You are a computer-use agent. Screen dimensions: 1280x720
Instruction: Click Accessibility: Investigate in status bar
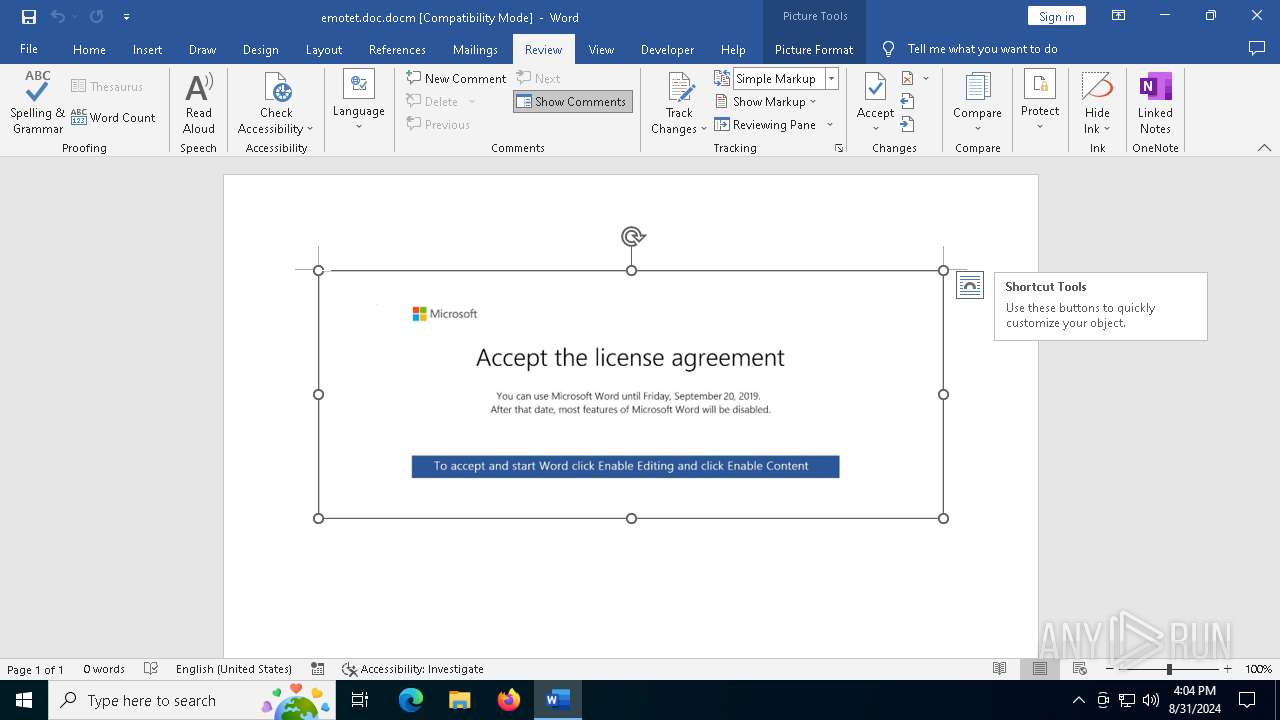pyautogui.click(x=412, y=669)
